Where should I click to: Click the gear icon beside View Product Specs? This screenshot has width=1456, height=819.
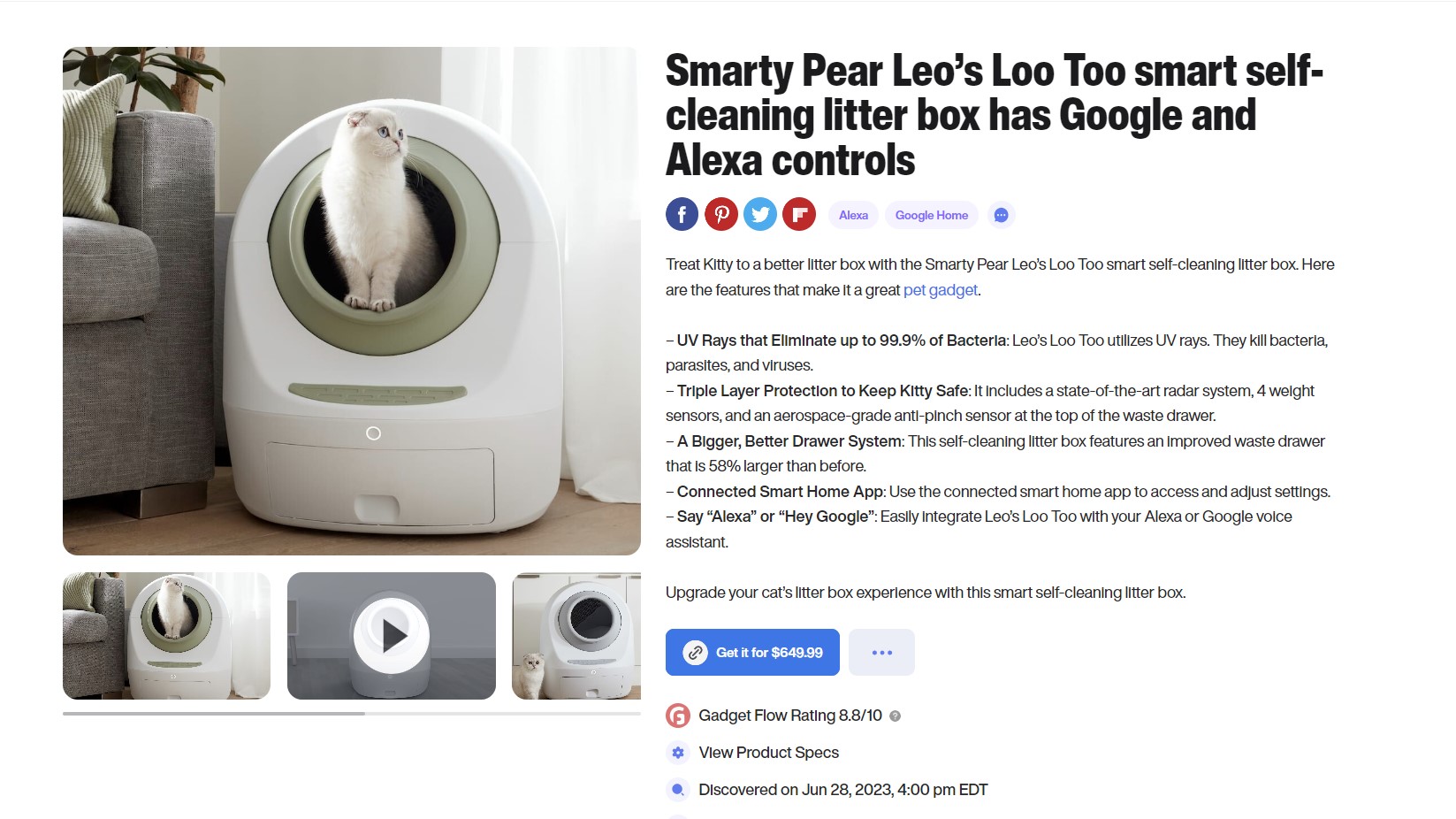(678, 753)
